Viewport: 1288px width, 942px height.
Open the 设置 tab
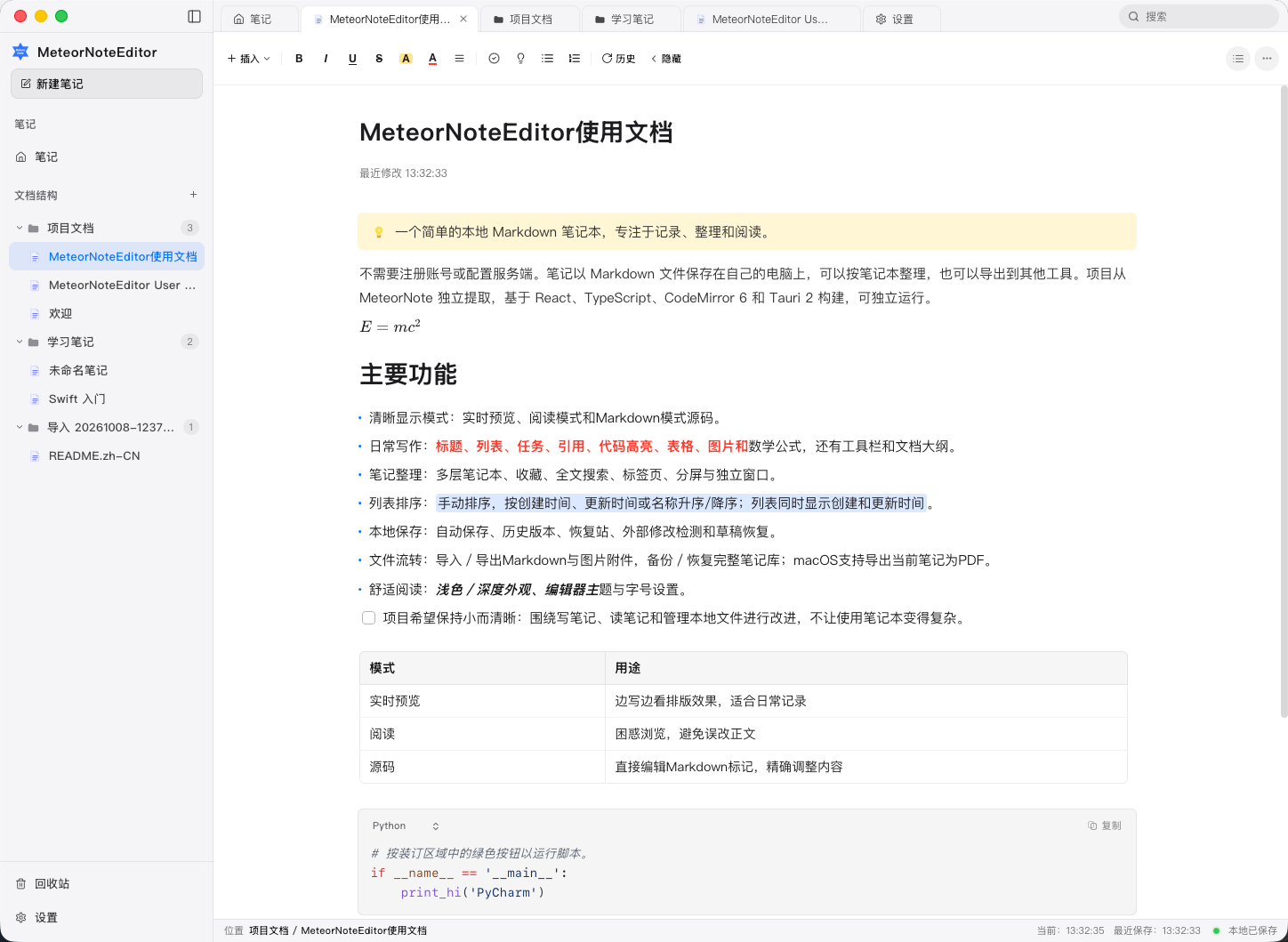[902, 19]
